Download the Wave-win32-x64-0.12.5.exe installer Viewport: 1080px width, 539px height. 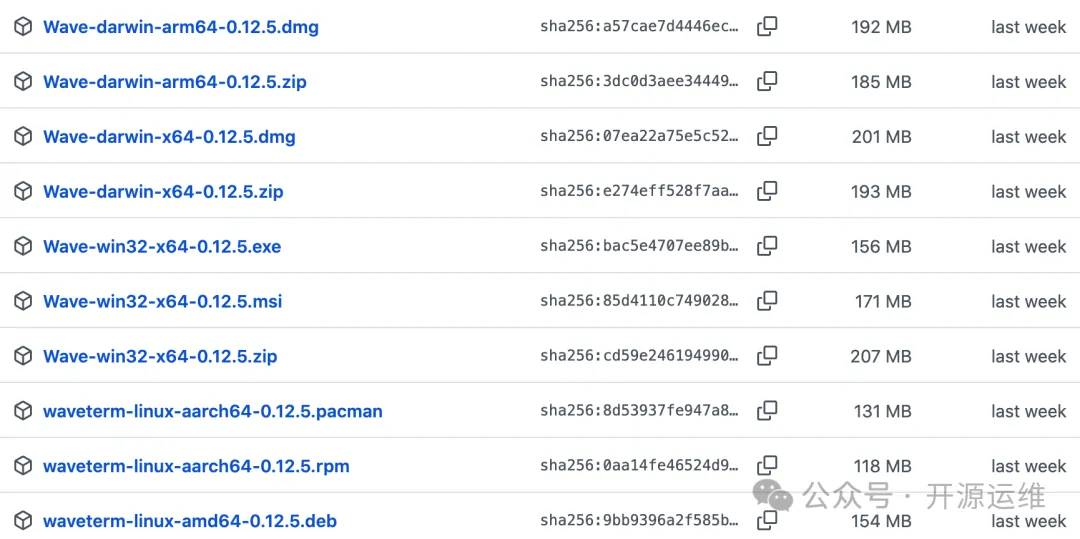(x=162, y=247)
